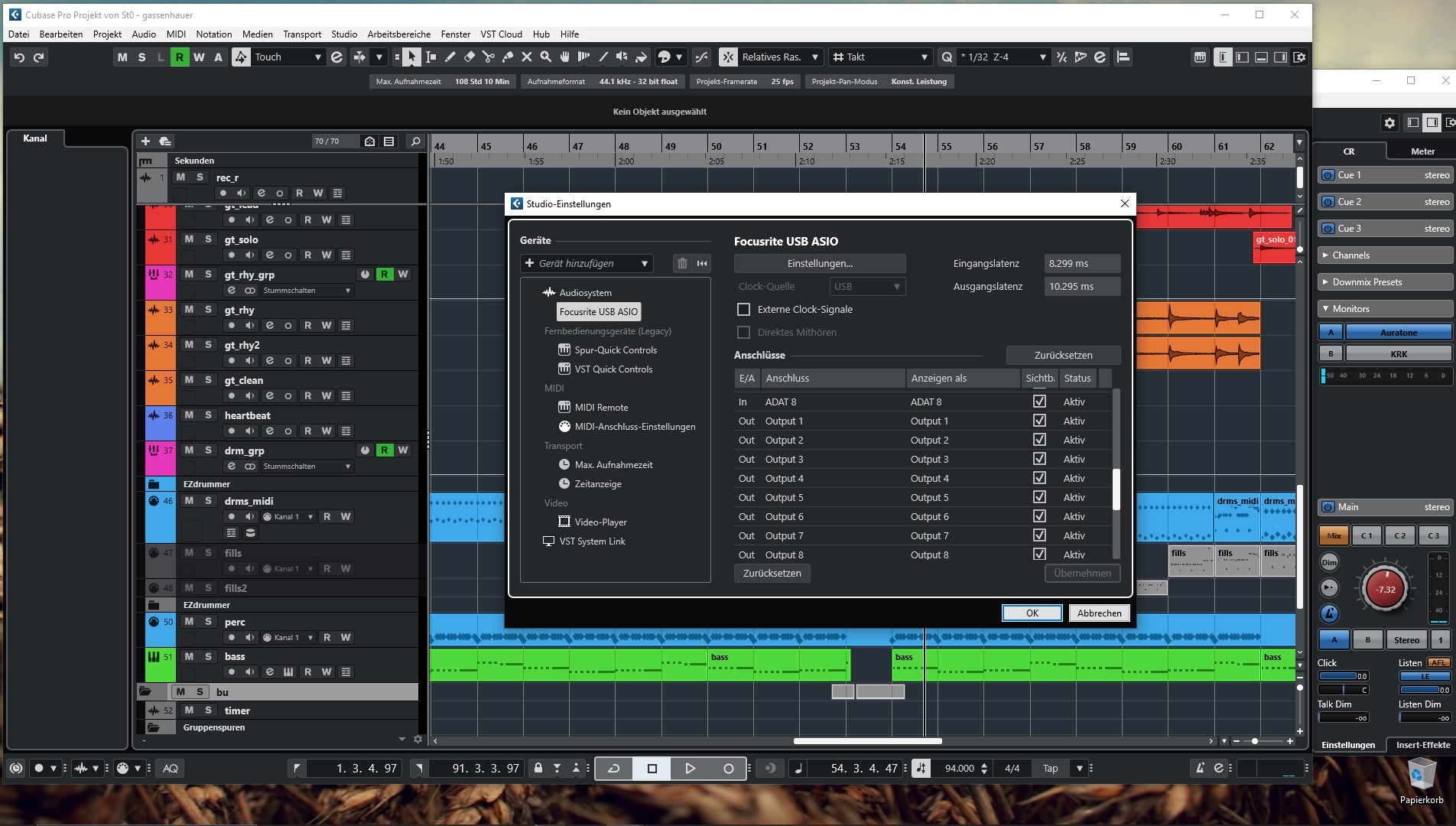Start playback with the Play button
Viewport: 1456px width, 826px height.
690,769
